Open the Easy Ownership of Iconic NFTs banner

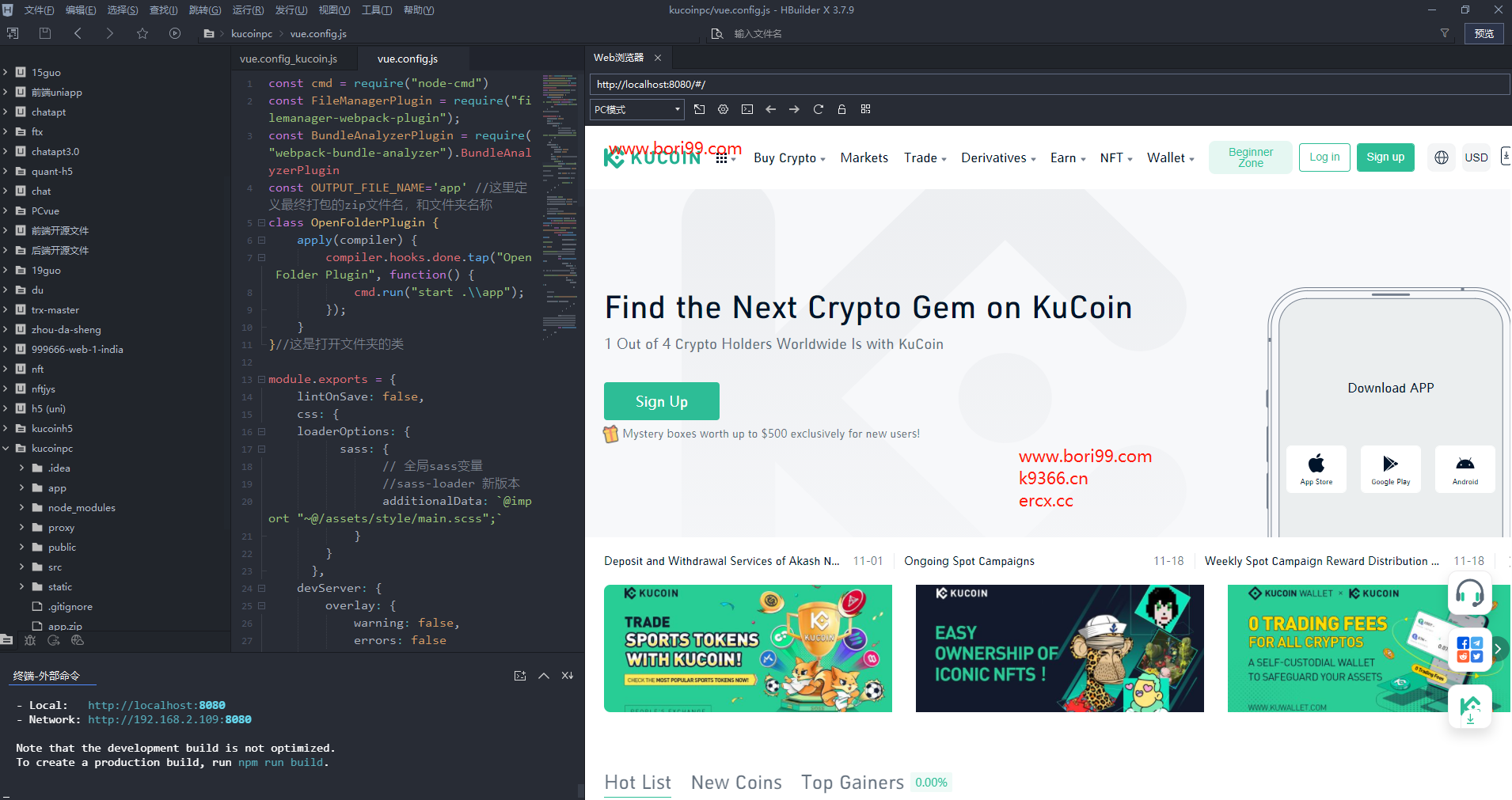[x=1060, y=648]
